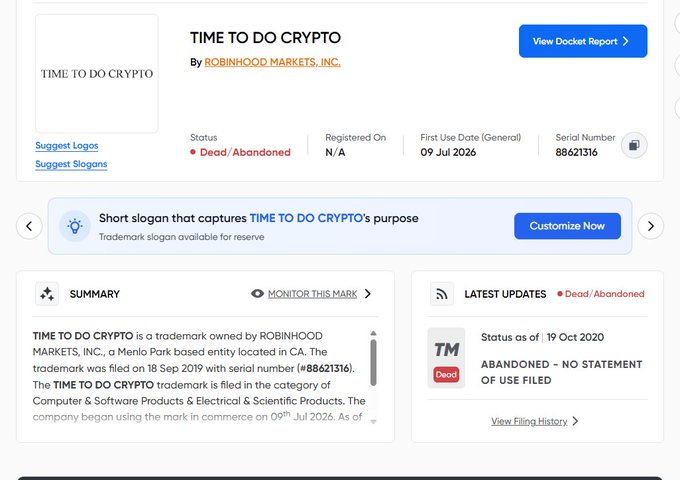Click the Customize Now button
Image resolution: width=680 pixels, height=480 pixels.
tap(567, 226)
